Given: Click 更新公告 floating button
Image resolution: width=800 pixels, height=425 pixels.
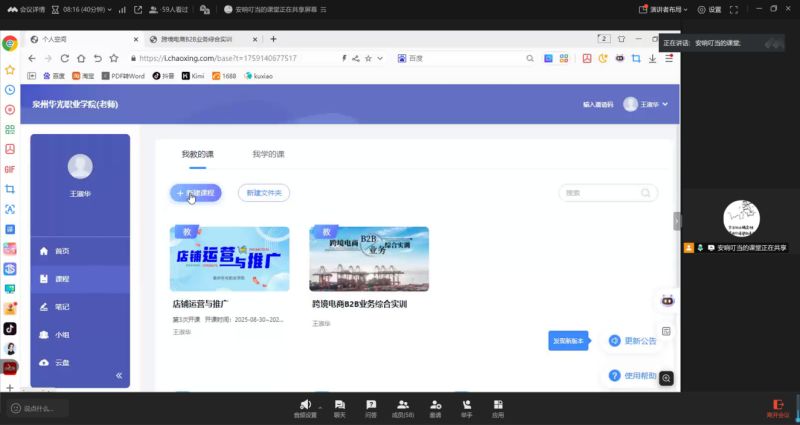Looking at the screenshot, I should click(x=633, y=341).
